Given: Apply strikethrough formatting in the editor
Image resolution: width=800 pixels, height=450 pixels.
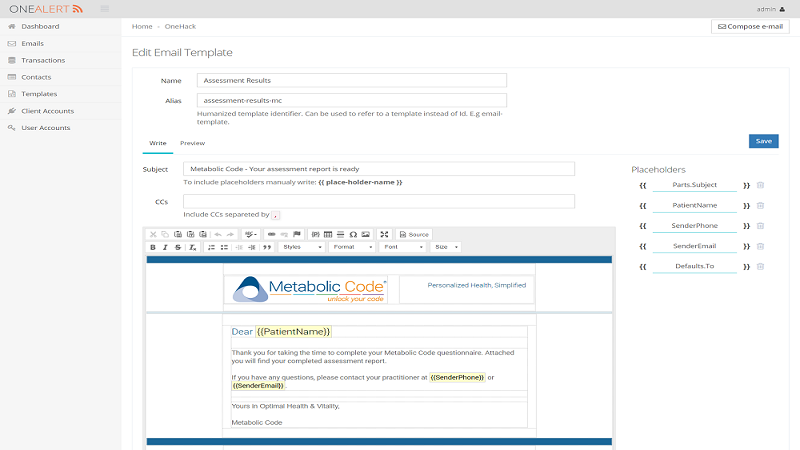Looking at the screenshot, I should click(177, 247).
